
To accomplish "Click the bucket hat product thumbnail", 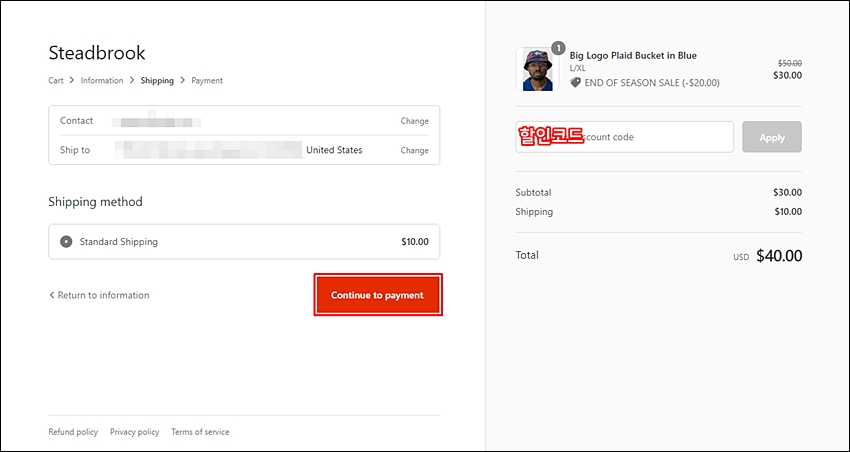I will (x=537, y=69).
